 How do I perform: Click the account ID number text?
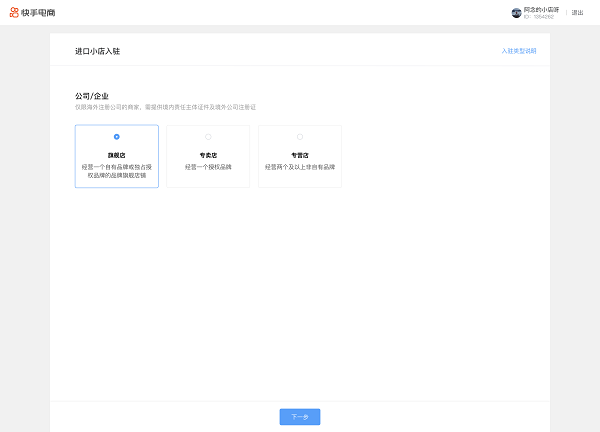coord(539,17)
